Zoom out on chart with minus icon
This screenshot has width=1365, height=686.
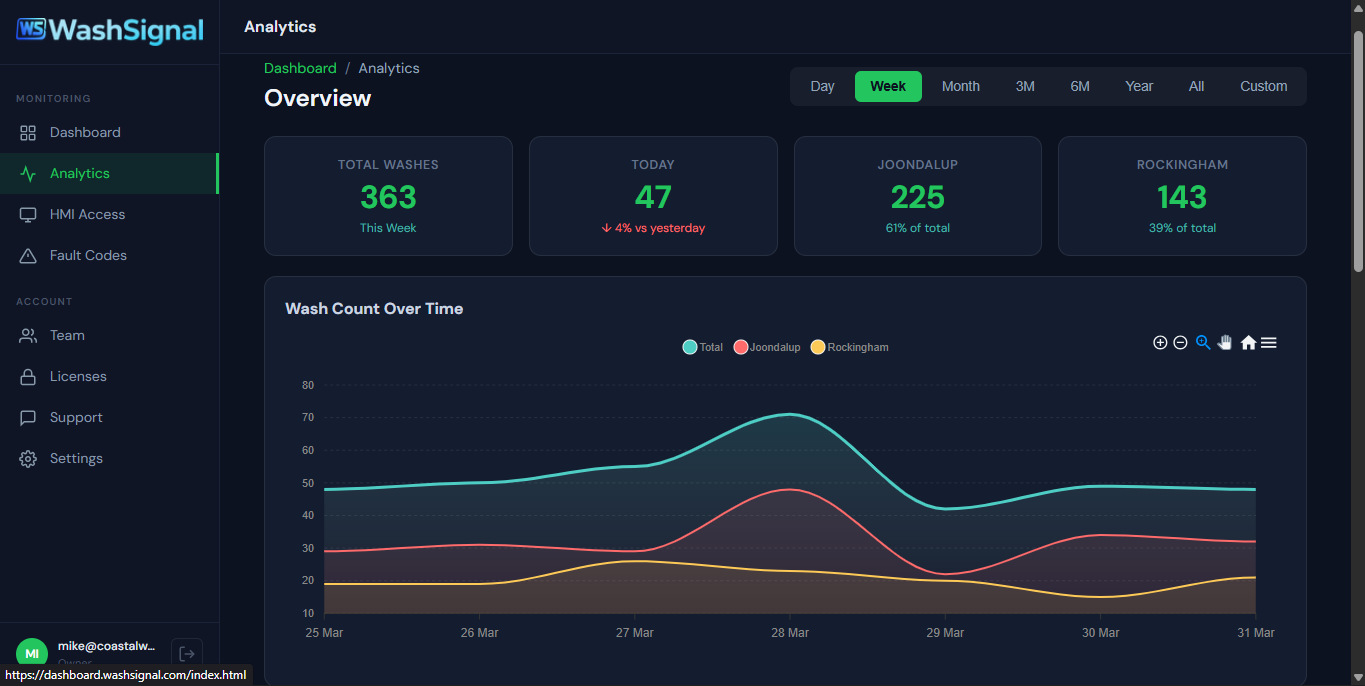[1180, 343]
